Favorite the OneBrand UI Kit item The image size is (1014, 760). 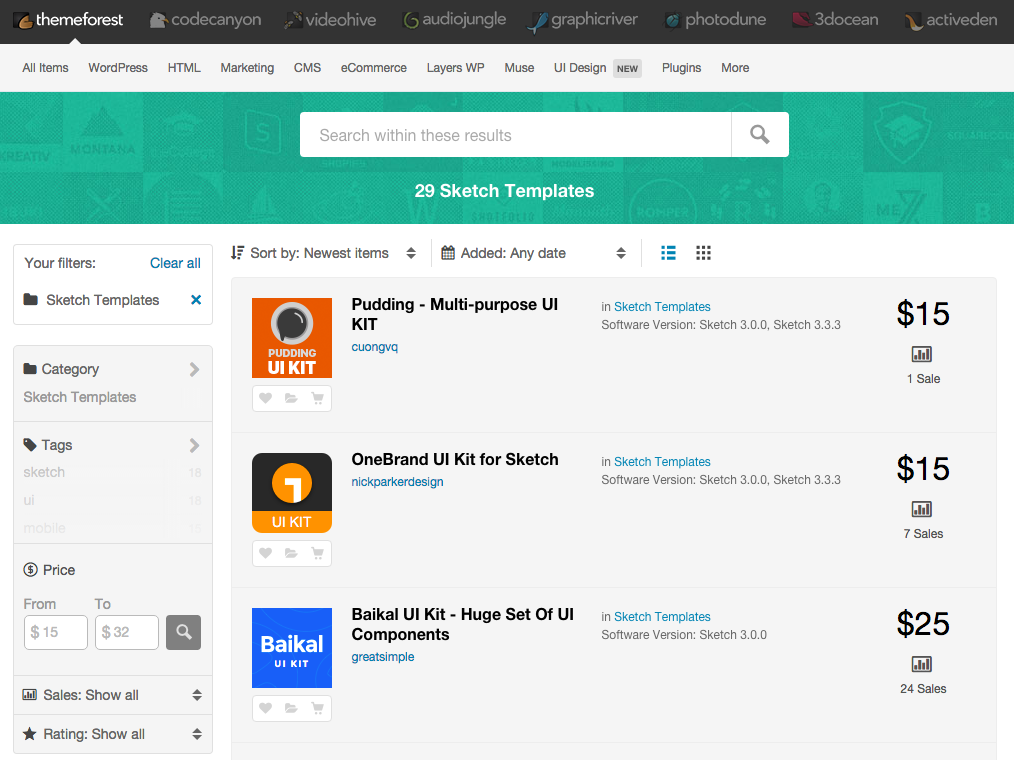pos(265,554)
